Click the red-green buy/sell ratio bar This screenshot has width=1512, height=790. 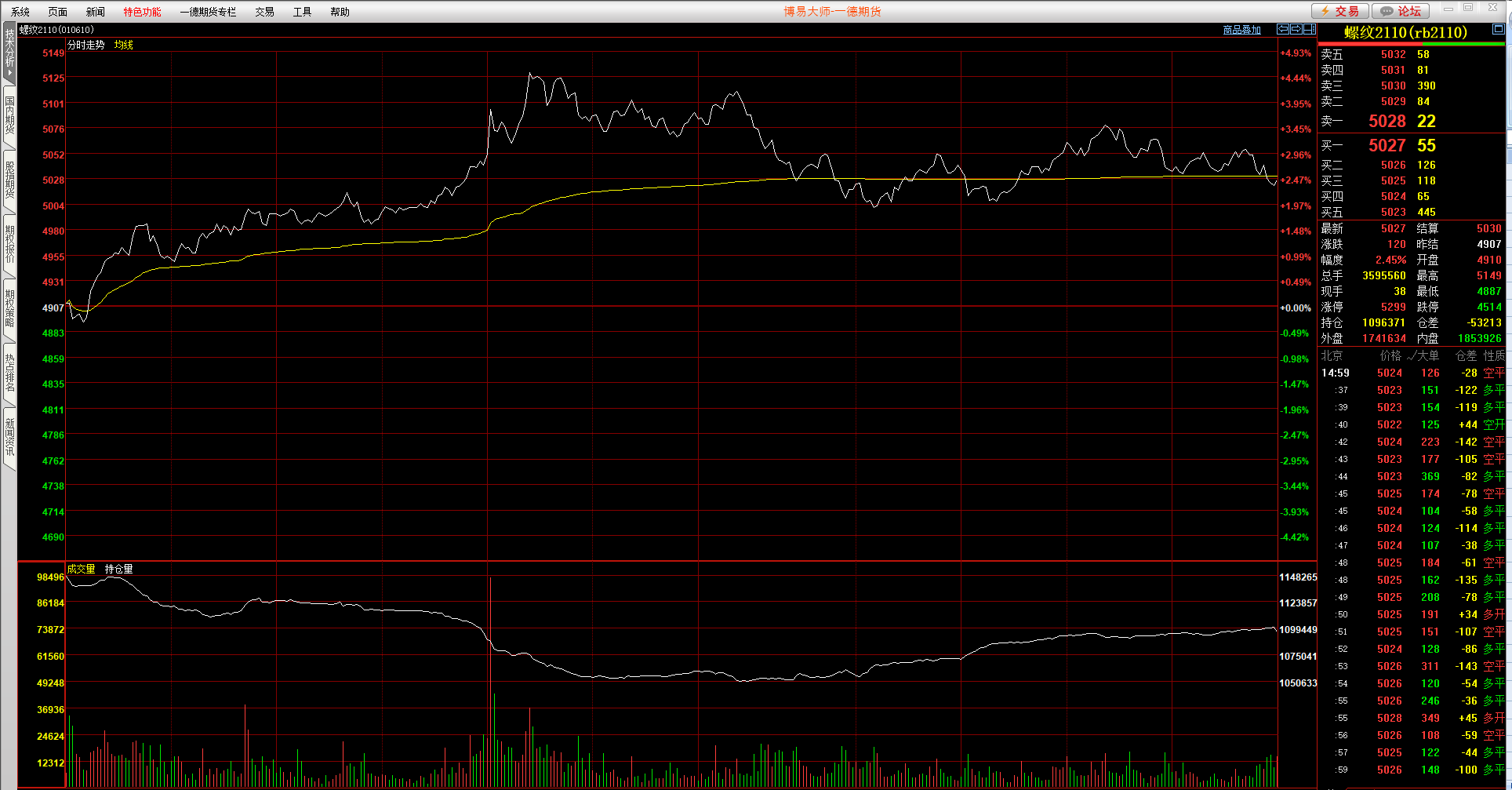[x=1411, y=44]
